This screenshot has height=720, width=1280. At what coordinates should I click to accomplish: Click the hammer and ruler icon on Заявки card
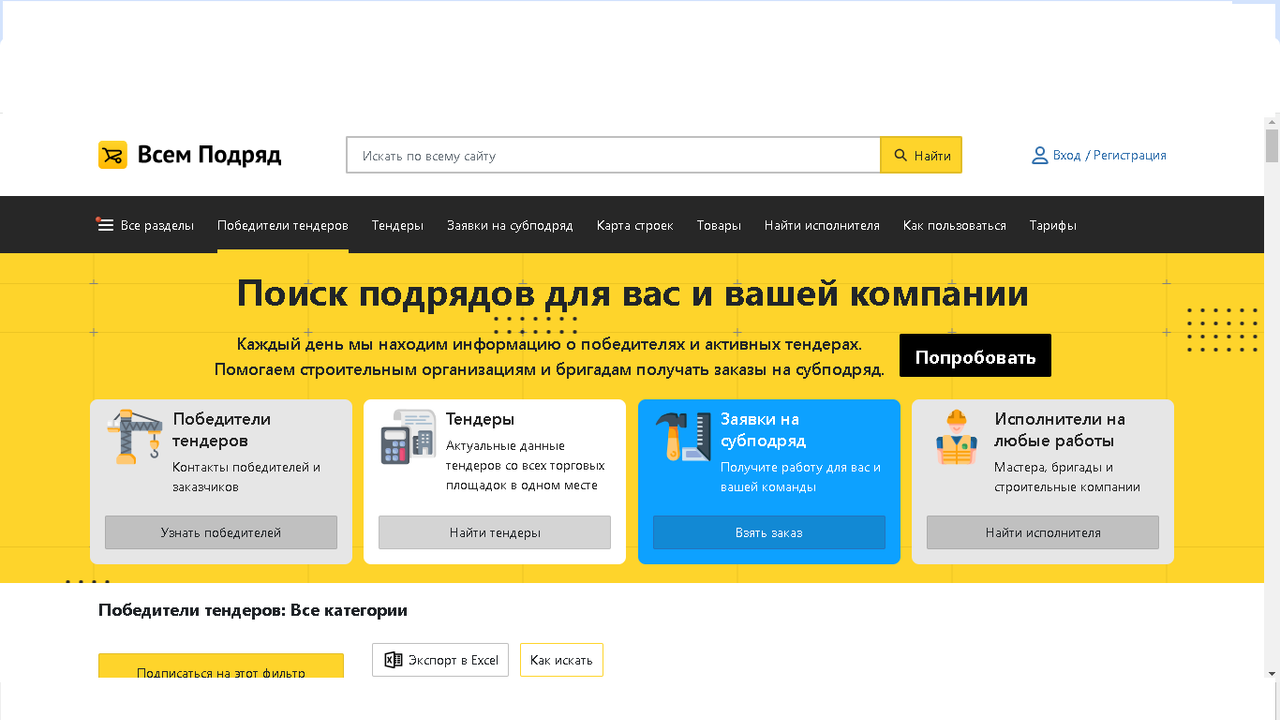(683, 436)
